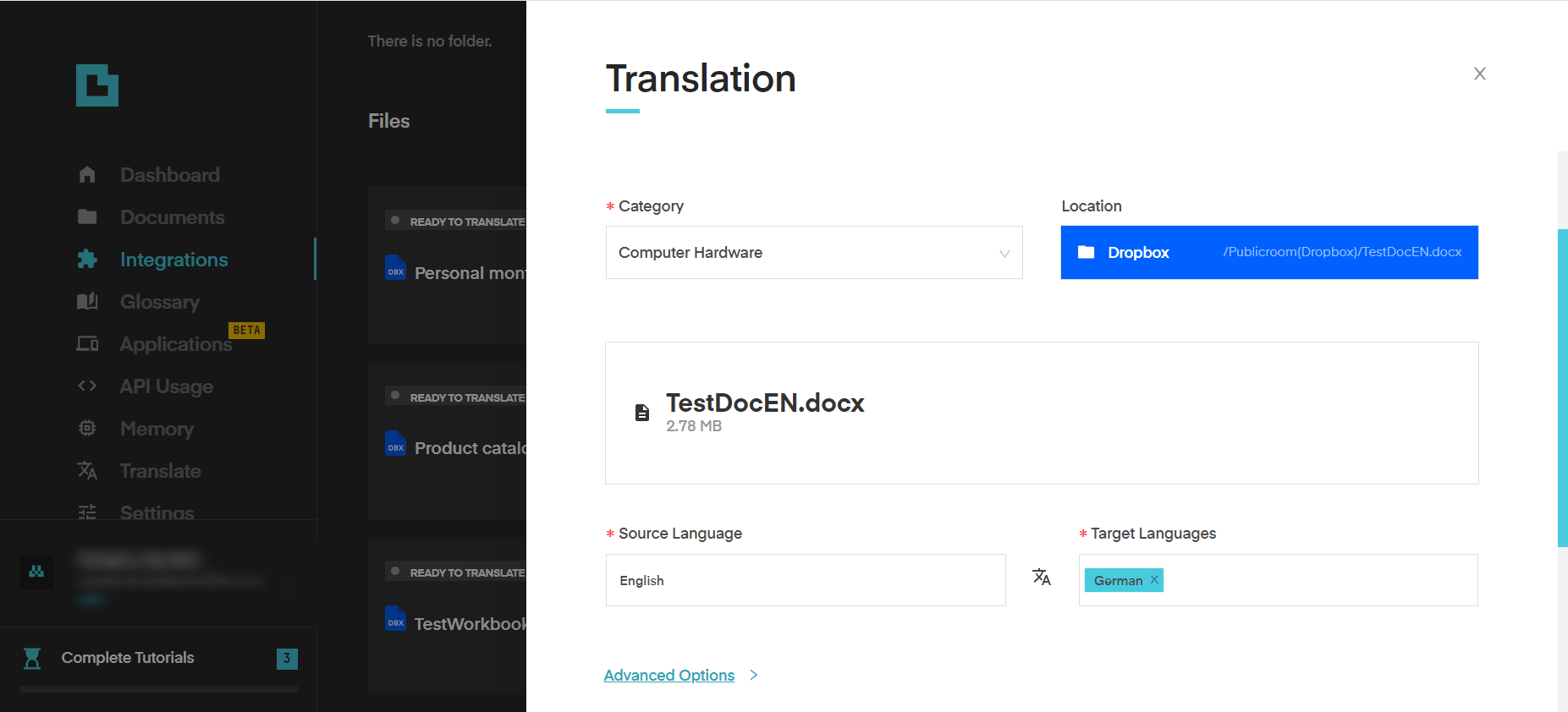Click the Glossary book icon
The width and height of the screenshot is (1568, 712).
(x=87, y=302)
